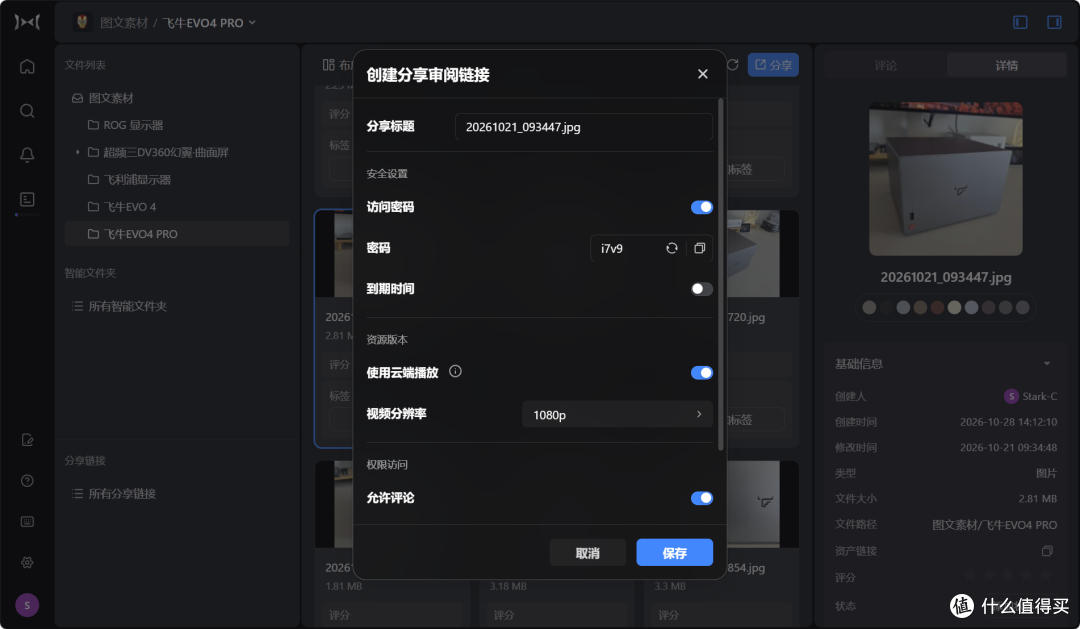This screenshot has height=629, width=1080.
Task: Open the image preview thumbnail in details
Action: (x=946, y=179)
